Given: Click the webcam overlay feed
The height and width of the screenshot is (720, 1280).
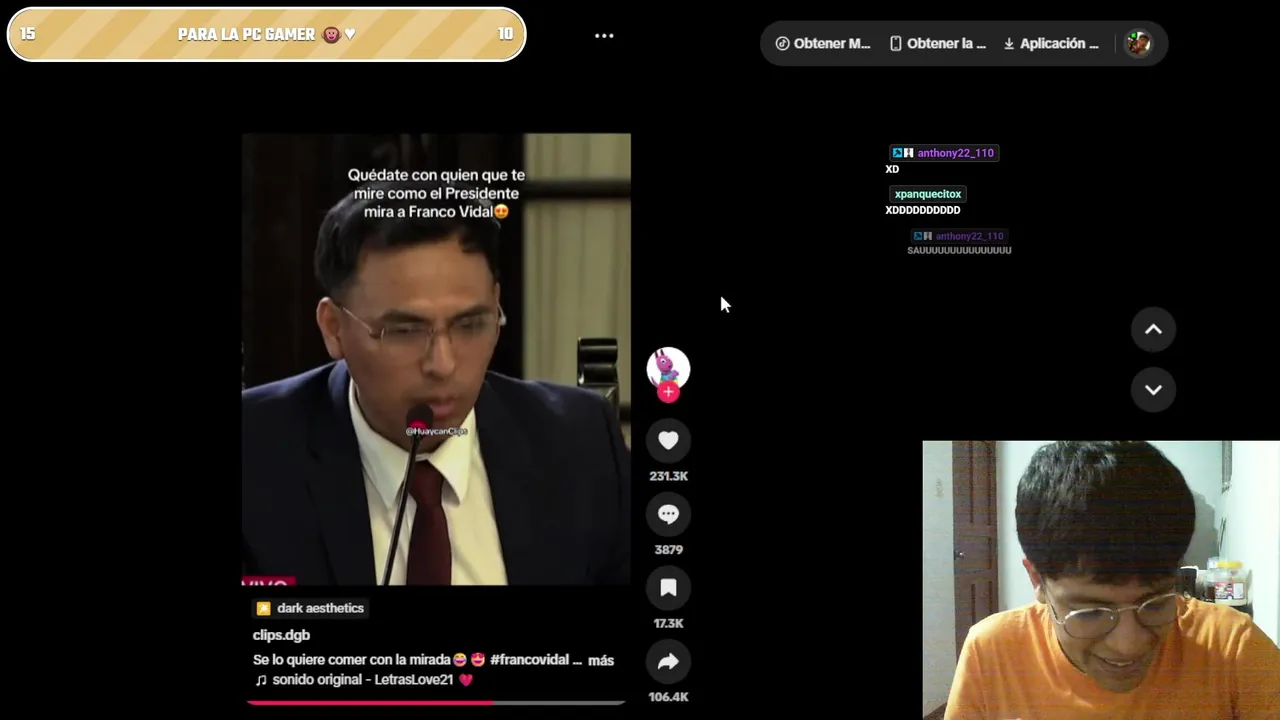Looking at the screenshot, I should pyautogui.click(x=1101, y=580).
